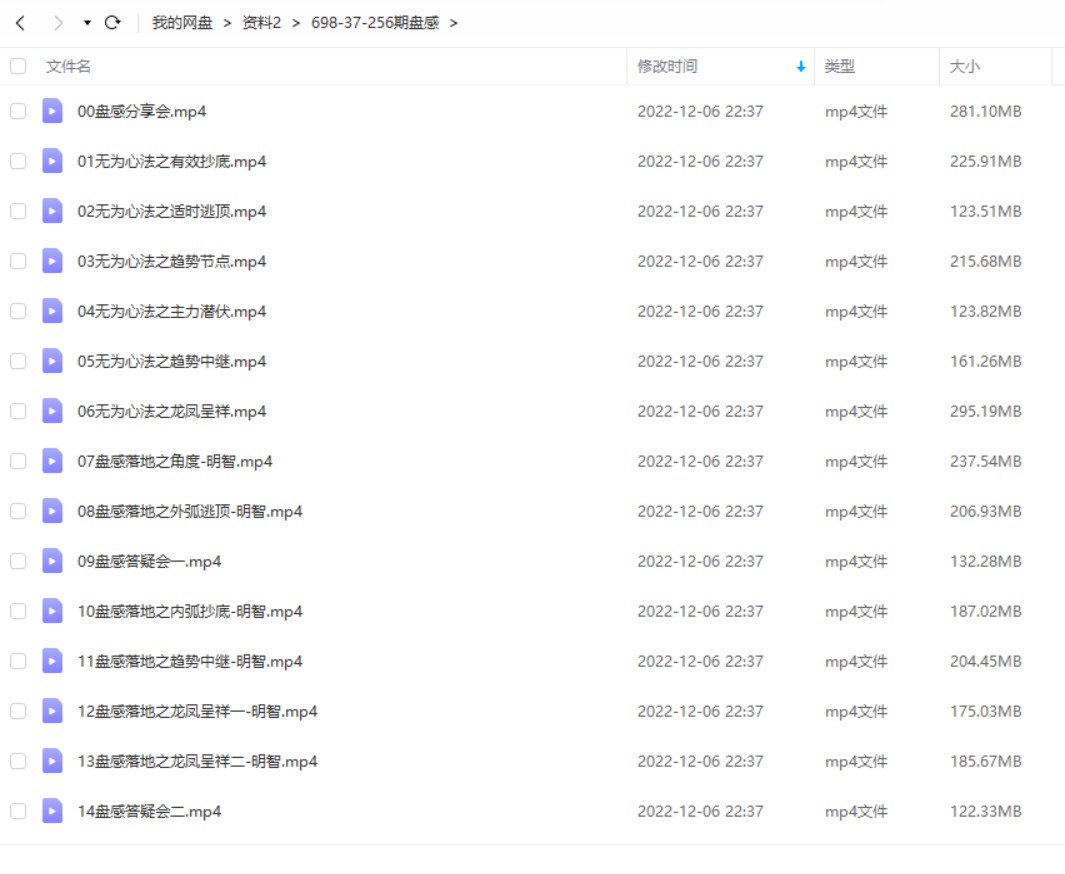Select file name 14盘感答疑会二.mp4

coord(149,812)
